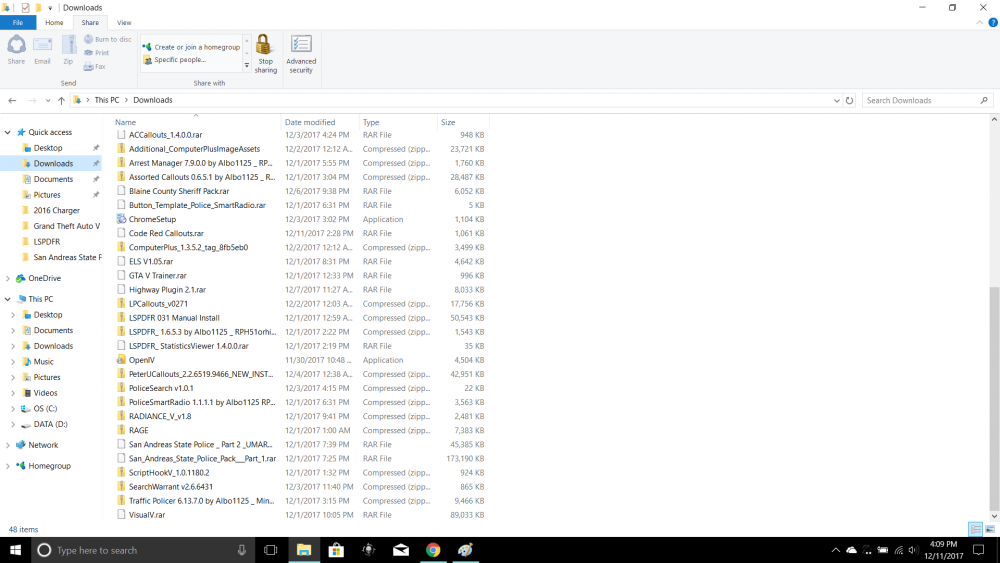Screen dimensions: 1000x563
Task: Expand the Music folder node
Action: click(13, 362)
